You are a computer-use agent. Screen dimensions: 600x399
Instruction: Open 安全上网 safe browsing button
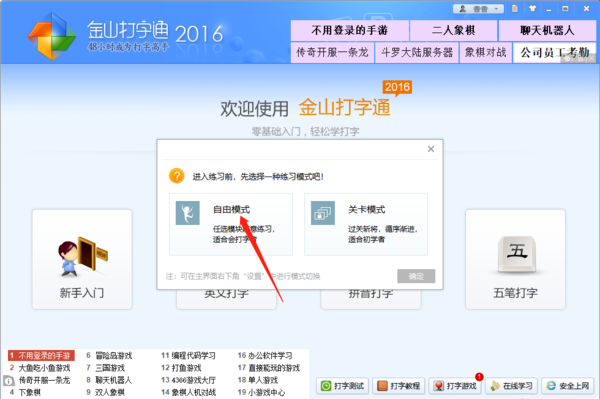coord(567,386)
